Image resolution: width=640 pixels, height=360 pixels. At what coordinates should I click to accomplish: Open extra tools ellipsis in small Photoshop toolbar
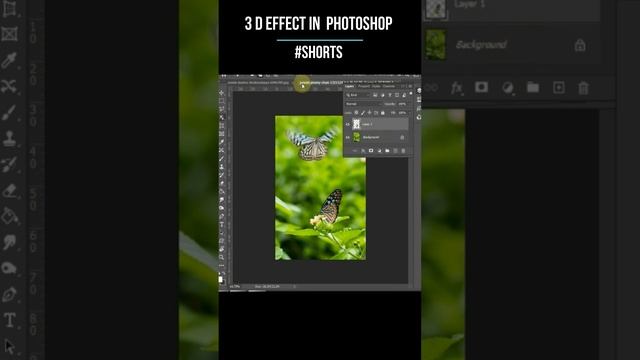tap(222, 265)
